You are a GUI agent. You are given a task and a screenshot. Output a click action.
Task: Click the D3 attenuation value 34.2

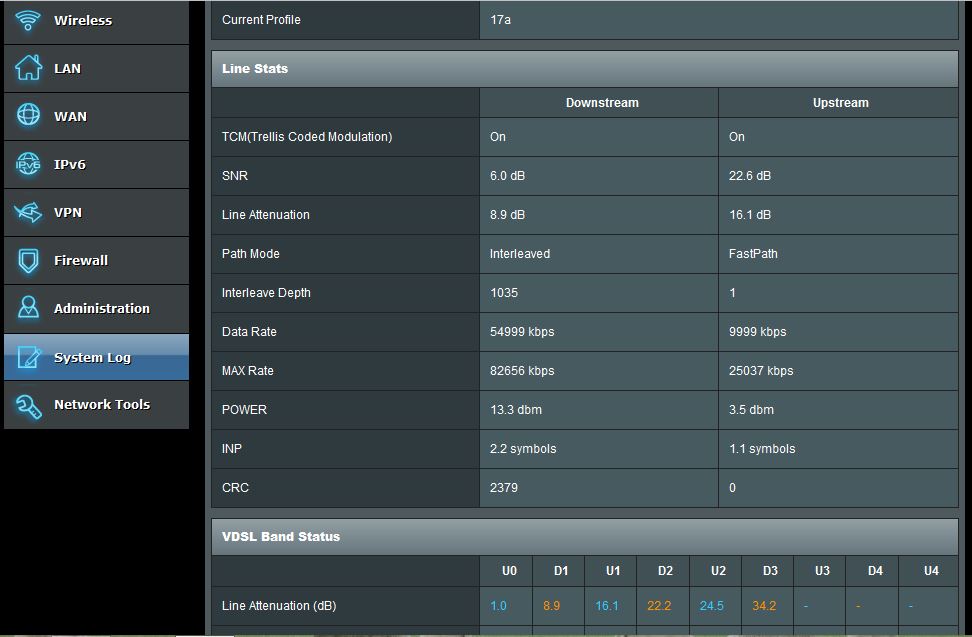[x=764, y=606]
